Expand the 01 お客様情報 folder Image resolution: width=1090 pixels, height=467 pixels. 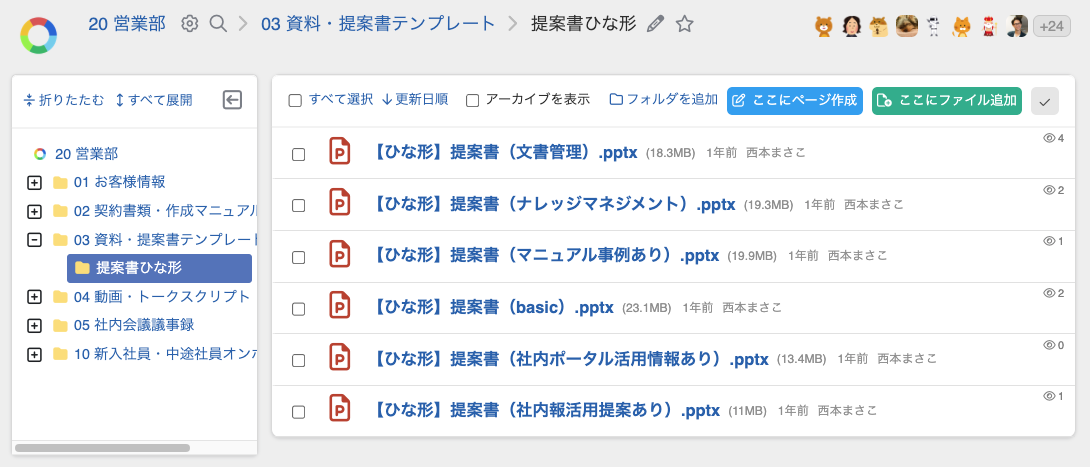(34, 183)
